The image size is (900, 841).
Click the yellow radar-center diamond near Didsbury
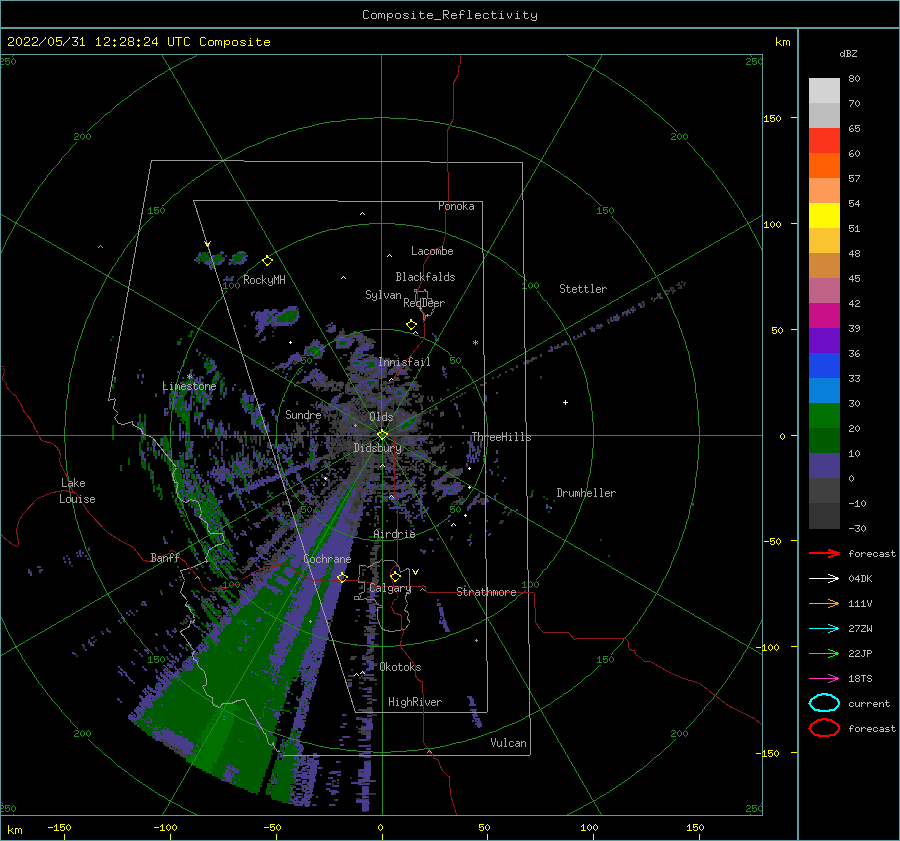(382, 435)
